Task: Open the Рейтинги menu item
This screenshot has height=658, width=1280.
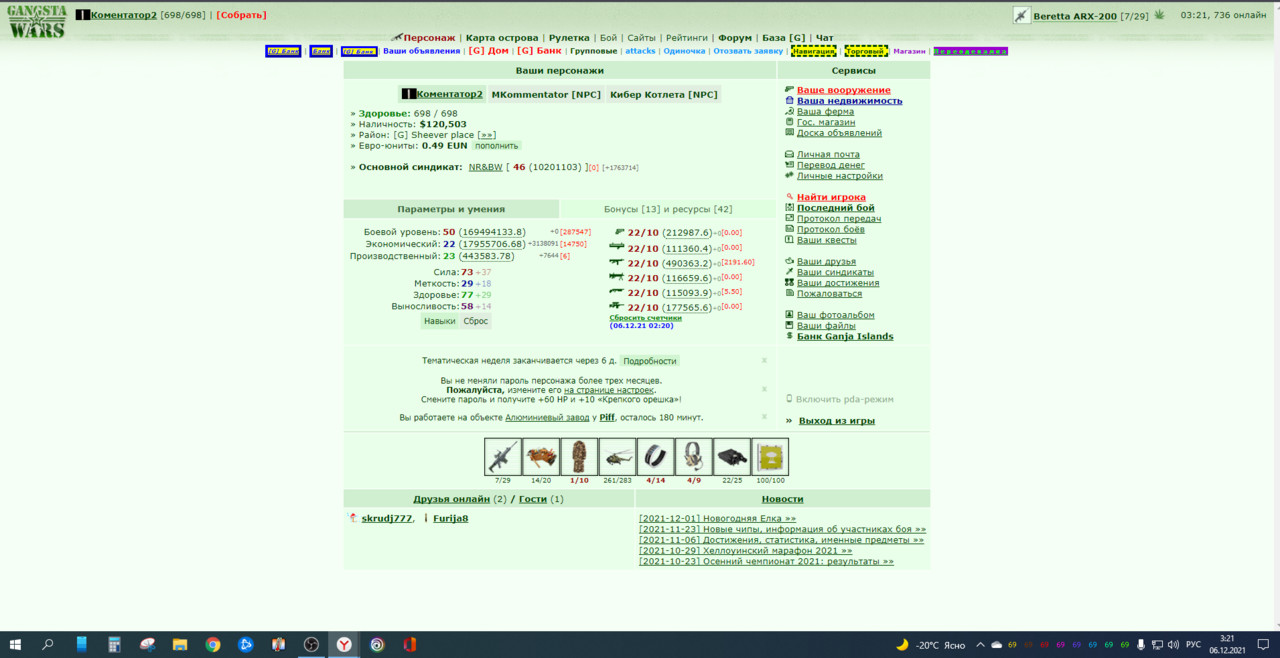Action: point(687,38)
